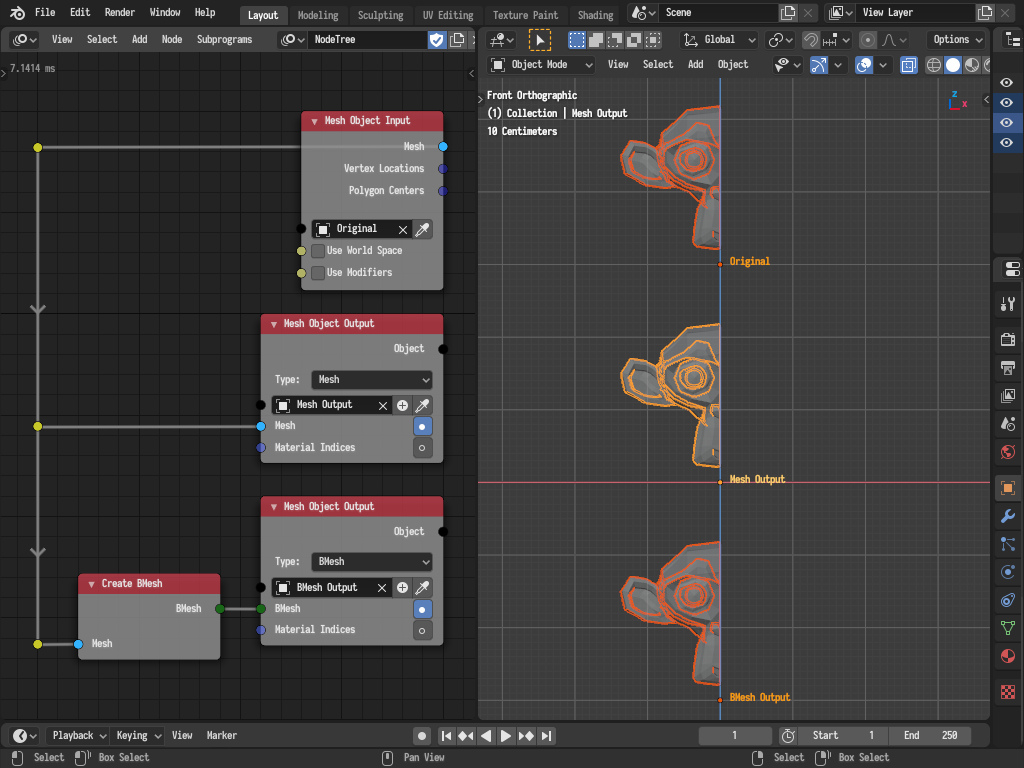
Task: Open the Subprograms menu
Action: (x=224, y=40)
